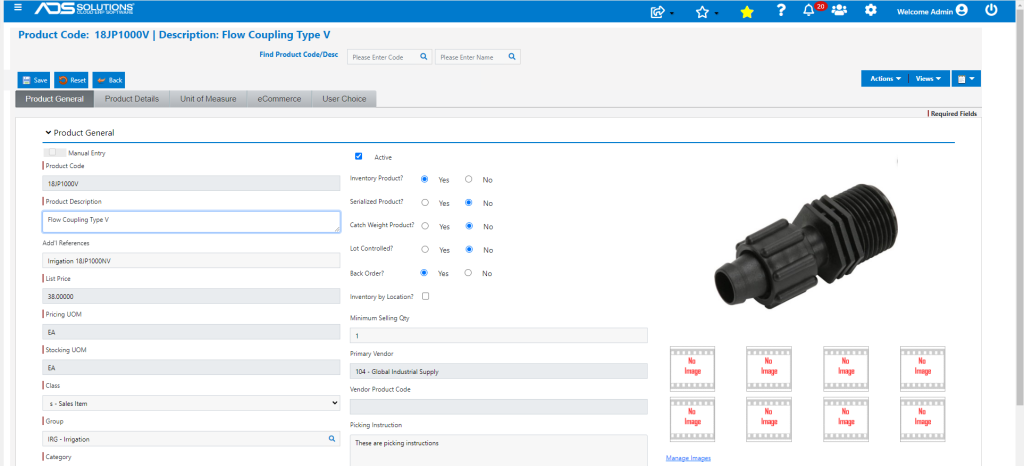
Task: Set Lot Controlled to Yes
Action: tap(425, 249)
